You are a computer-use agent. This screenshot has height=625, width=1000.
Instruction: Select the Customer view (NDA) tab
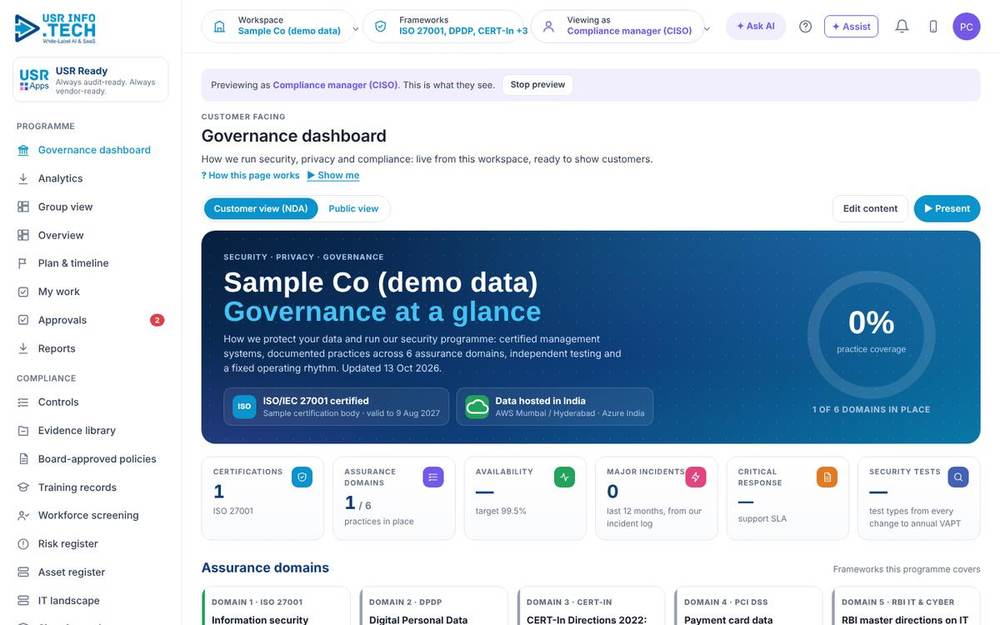click(x=261, y=209)
